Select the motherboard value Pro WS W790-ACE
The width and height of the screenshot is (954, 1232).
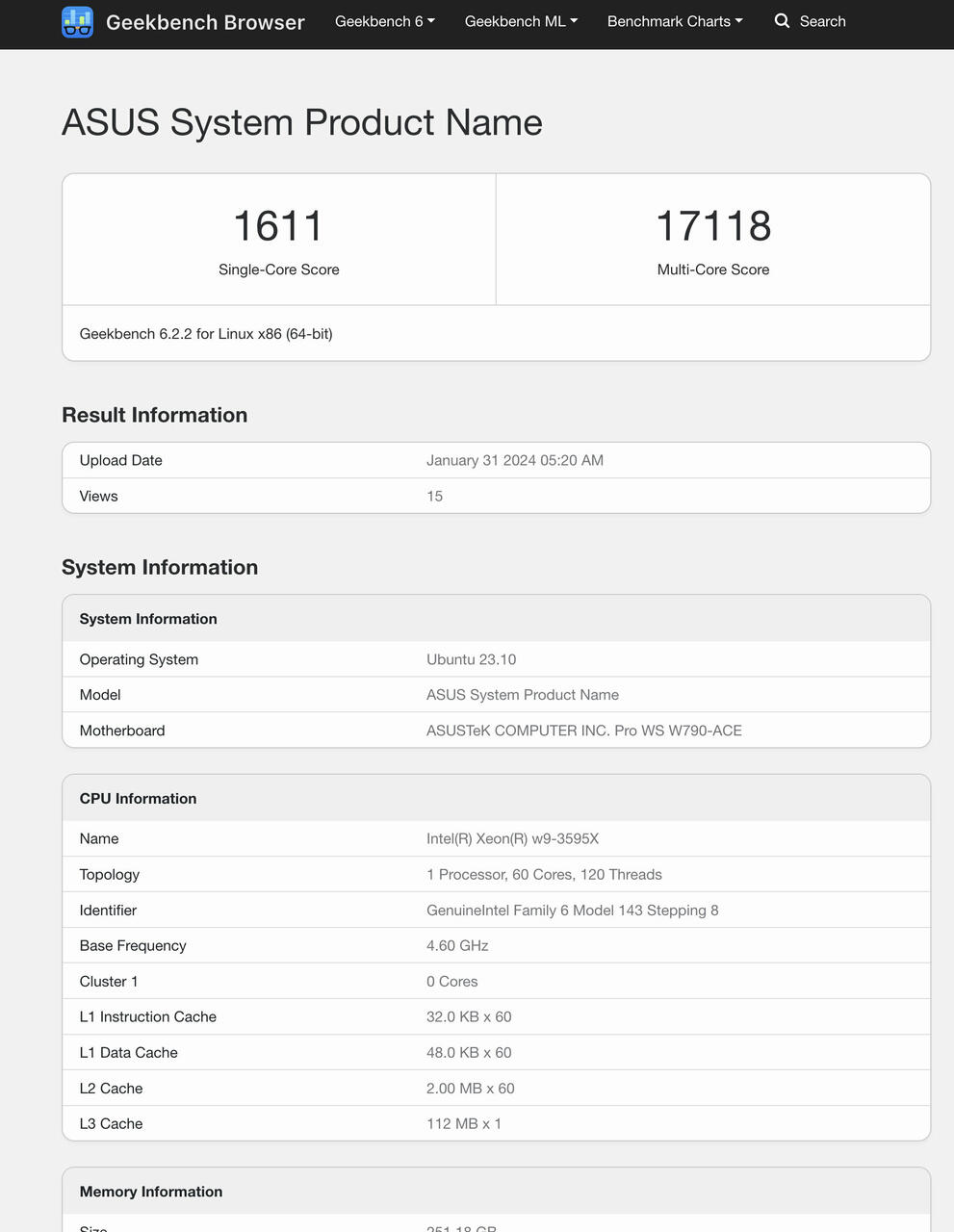tap(584, 731)
